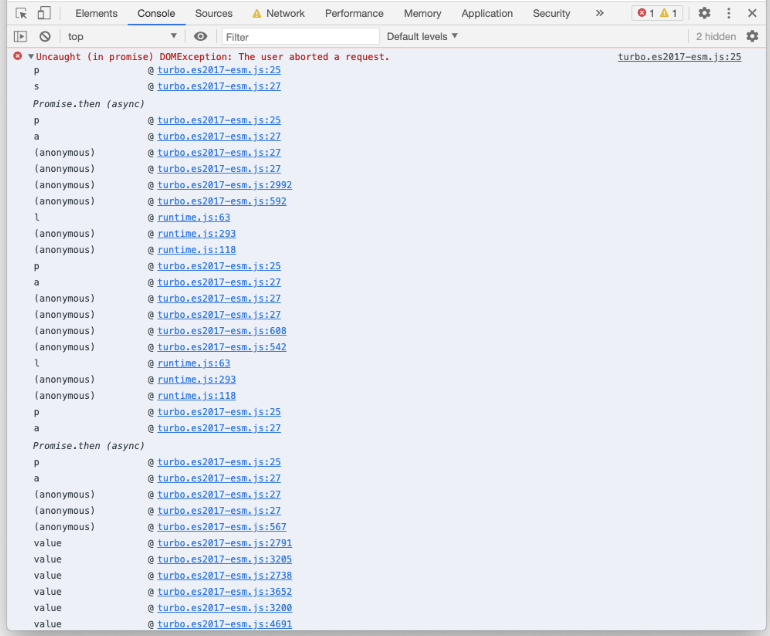Open source link at the right of the error message
The image size is (770, 636).
coord(679,56)
